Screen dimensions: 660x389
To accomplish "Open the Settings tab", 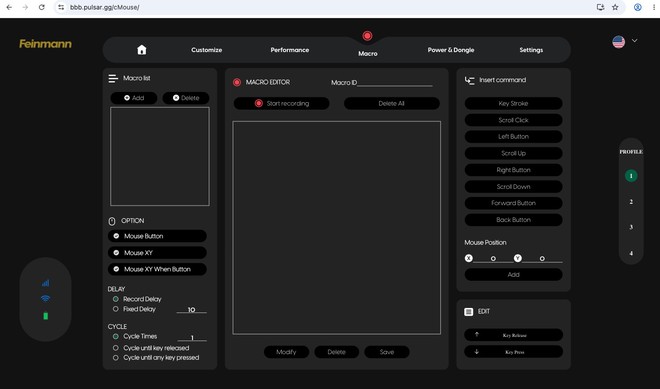I will pos(531,50).
